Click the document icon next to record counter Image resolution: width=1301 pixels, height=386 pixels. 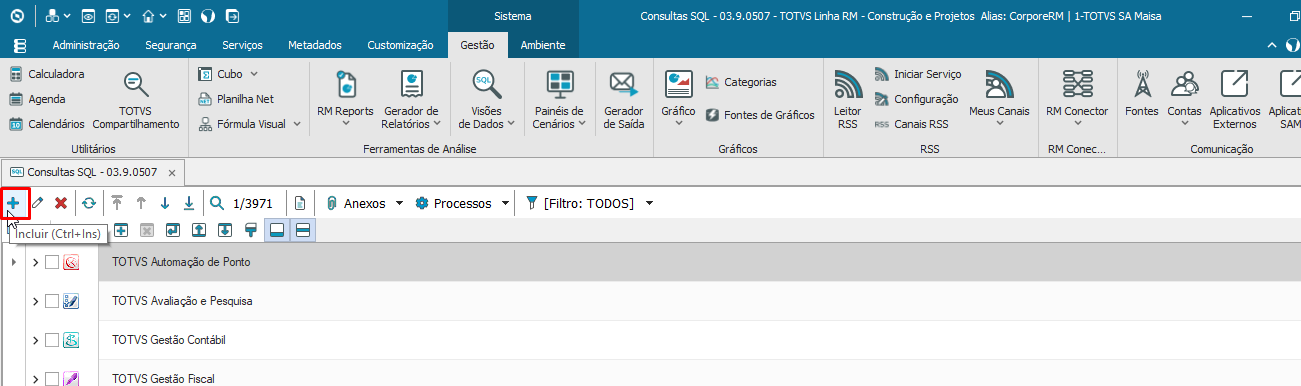[x=299, y=203]
